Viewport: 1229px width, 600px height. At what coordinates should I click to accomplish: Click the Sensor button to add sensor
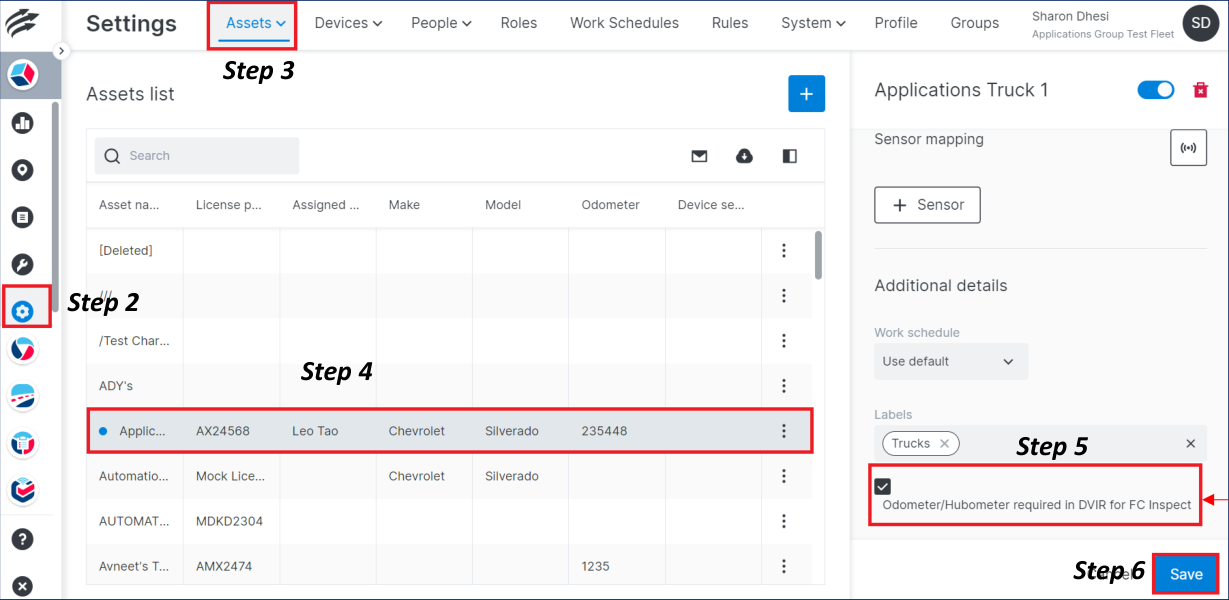tap(927, 205)
